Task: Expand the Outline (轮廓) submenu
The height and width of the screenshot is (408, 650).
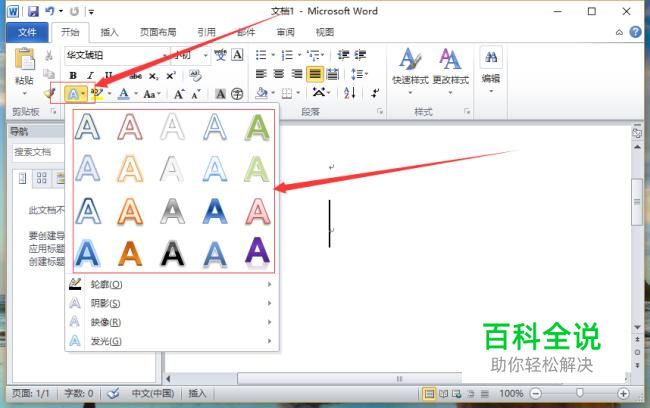Action: pos(172,284)
